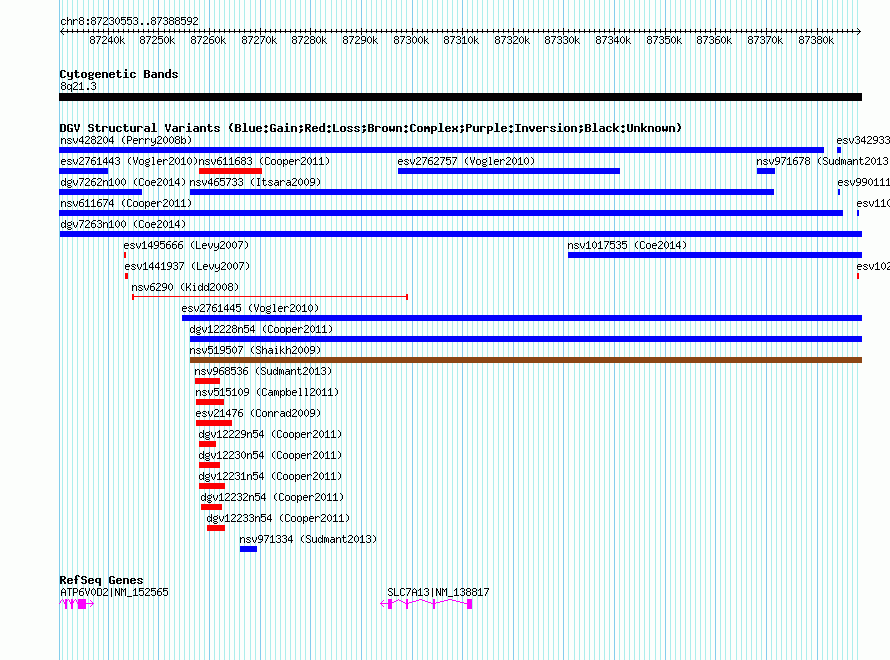Viewport: 890px width, 660px height.
Task: Click the 87240k ruler tick label
Action: pyautogui.click(x=107, y=40)
